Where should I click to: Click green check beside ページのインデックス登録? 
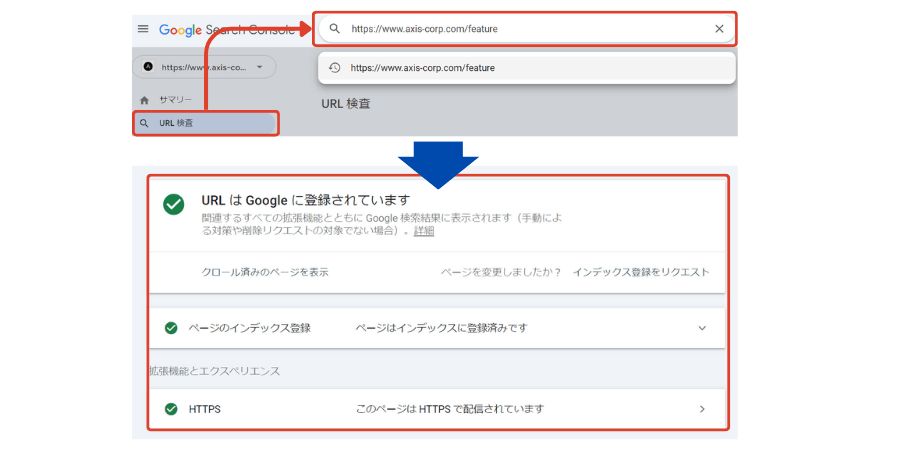click(x=171, y=328)
